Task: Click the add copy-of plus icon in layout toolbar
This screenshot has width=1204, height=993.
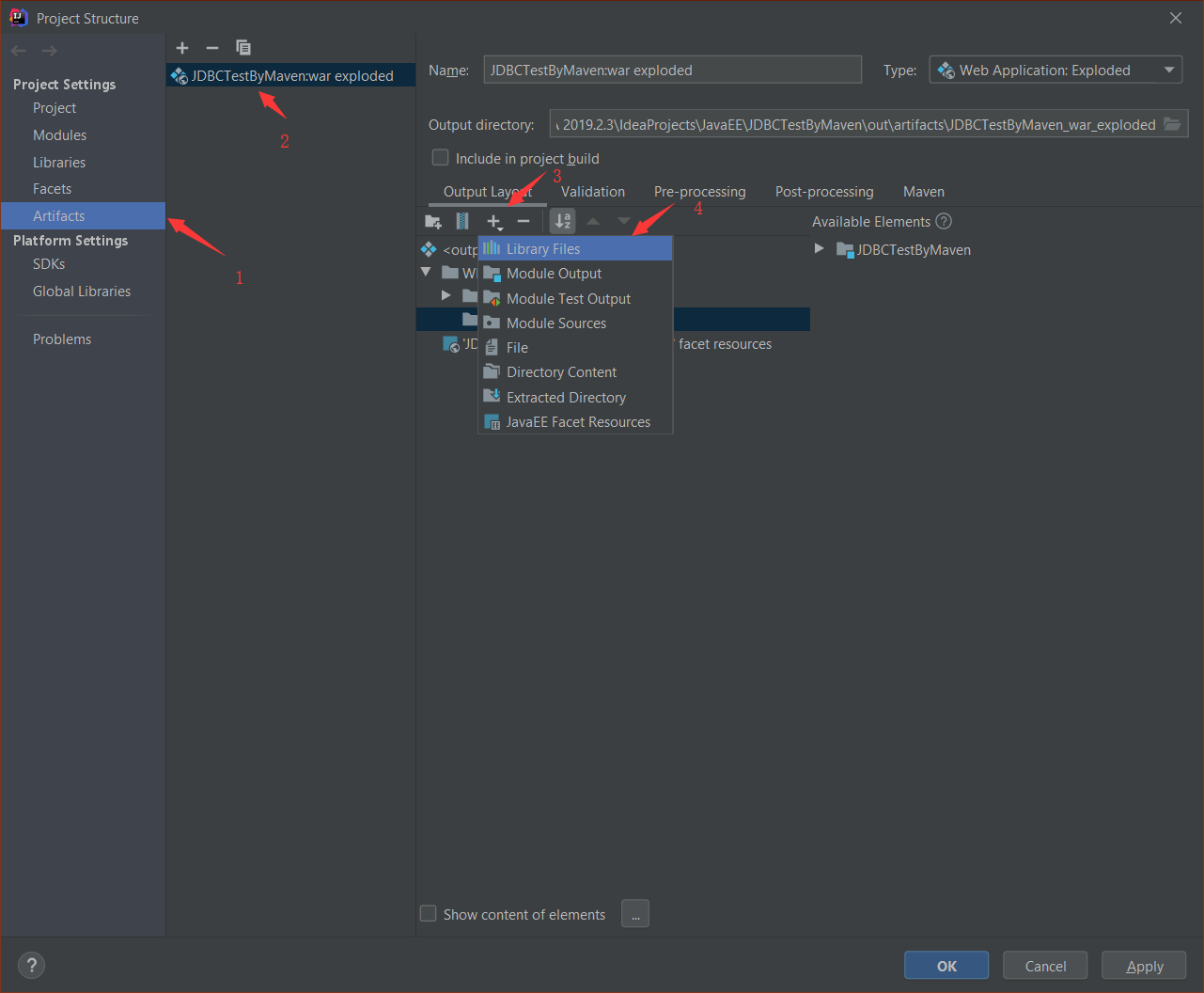Action: click(494, 222)
